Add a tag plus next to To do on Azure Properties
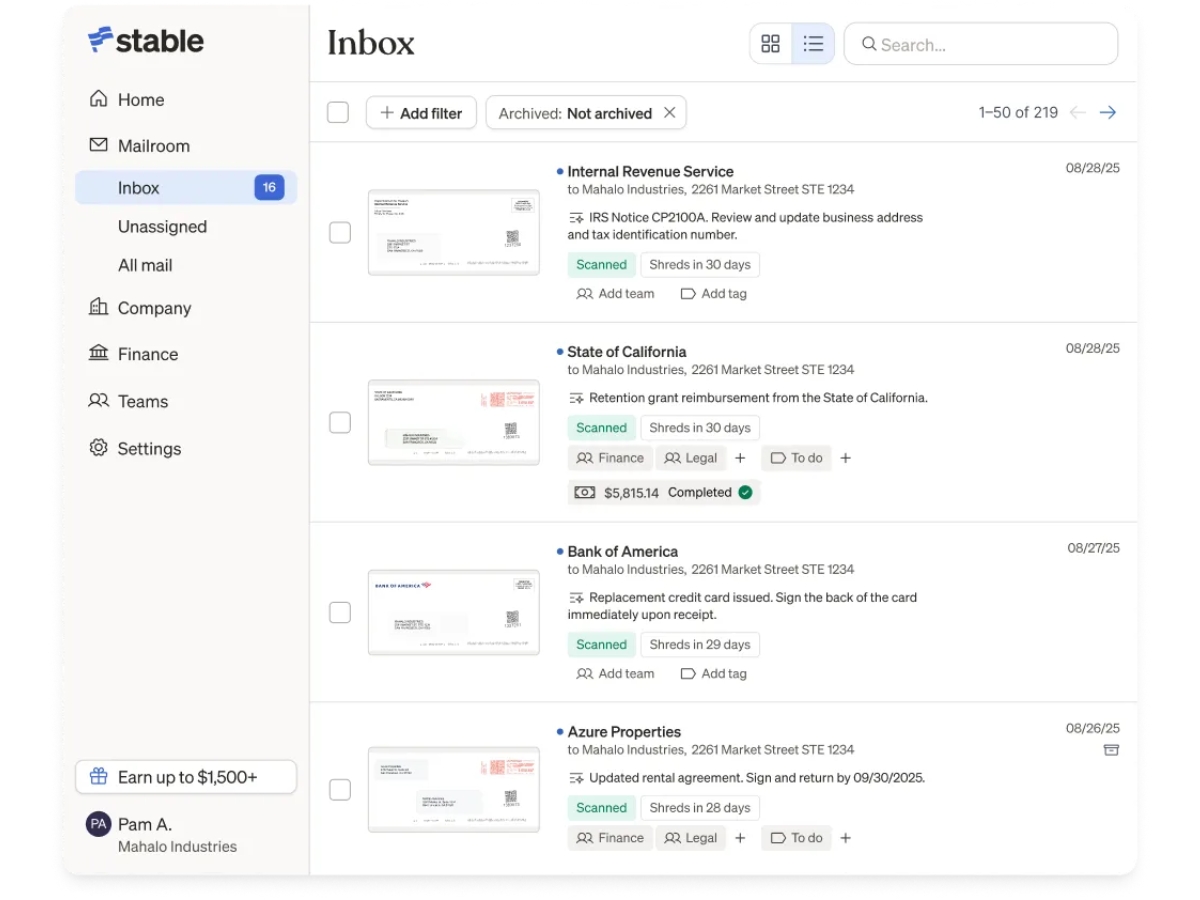This screenshot has height=900, width=1200. 845,838
